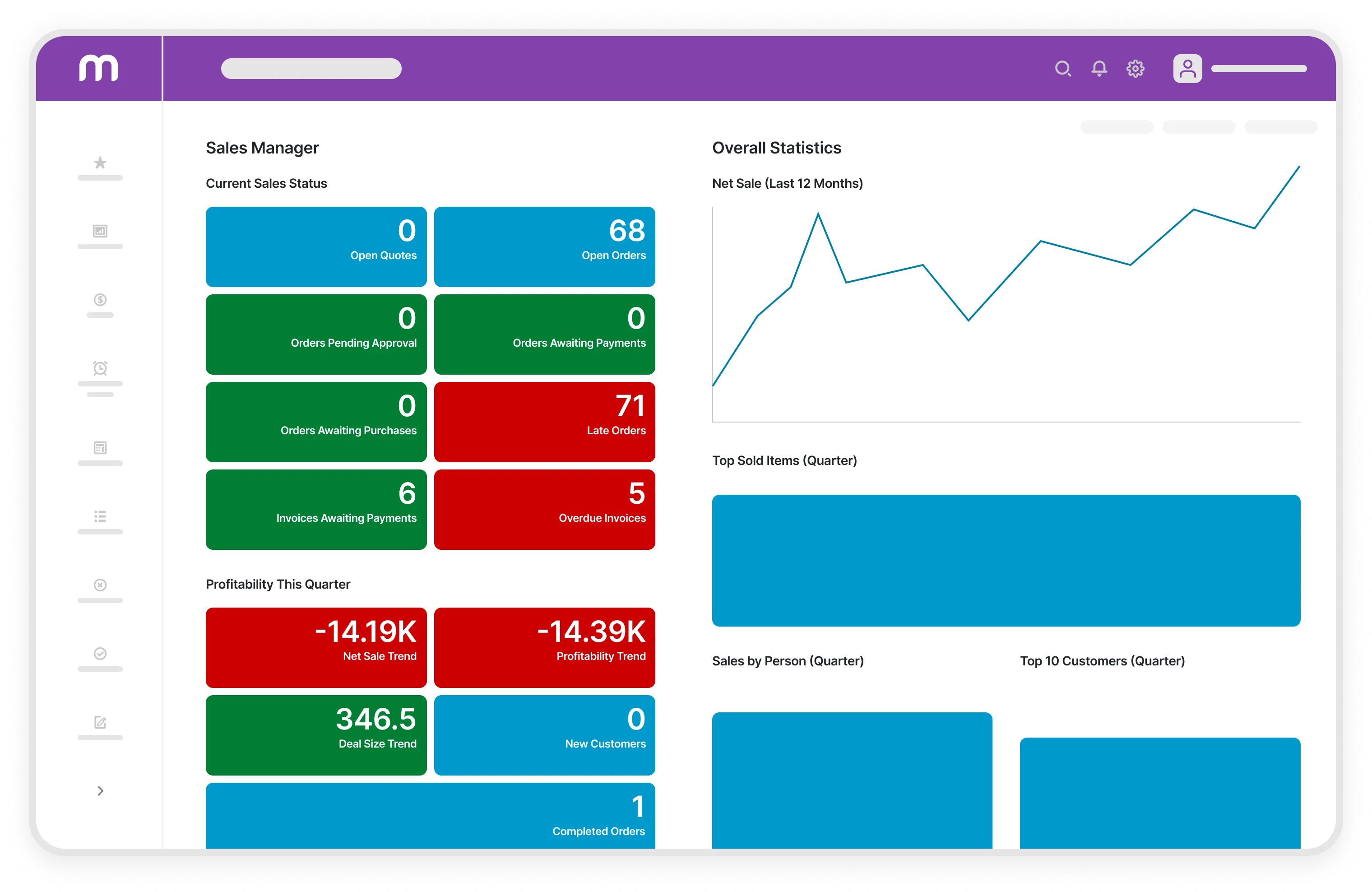Click the 'Overall Statistics' heading
Viewport: 1372px width, 892px height.
click(777, 148)
